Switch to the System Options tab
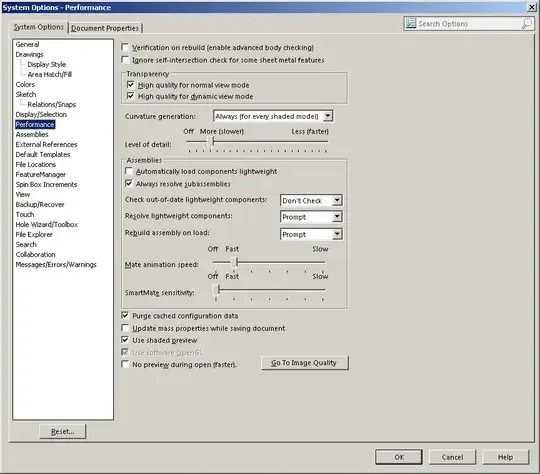Image resolution: width=540 pixels, height=474 pixels. [x=39, y=27]
